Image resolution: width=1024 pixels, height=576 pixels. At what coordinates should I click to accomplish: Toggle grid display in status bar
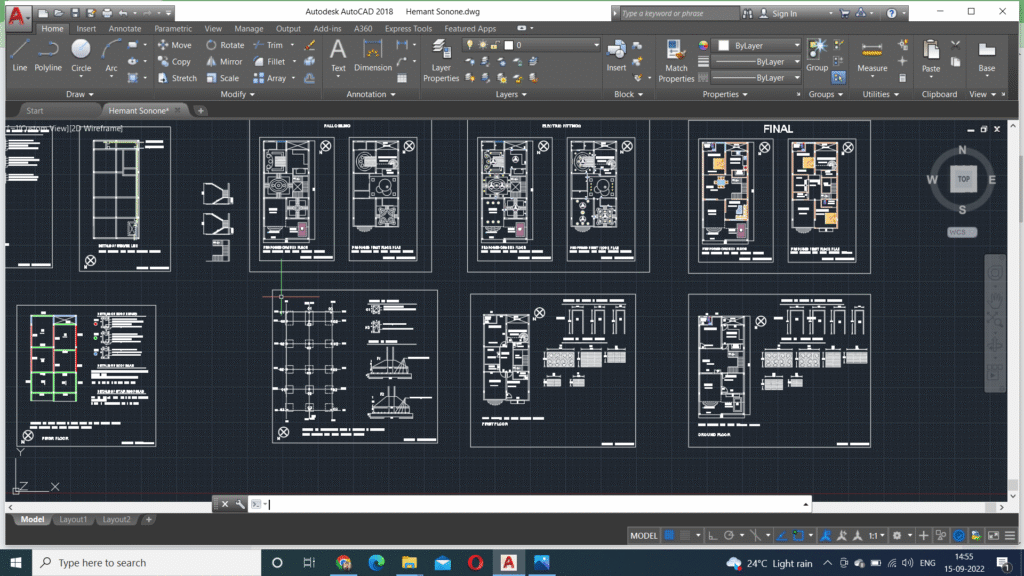[669, 536]
